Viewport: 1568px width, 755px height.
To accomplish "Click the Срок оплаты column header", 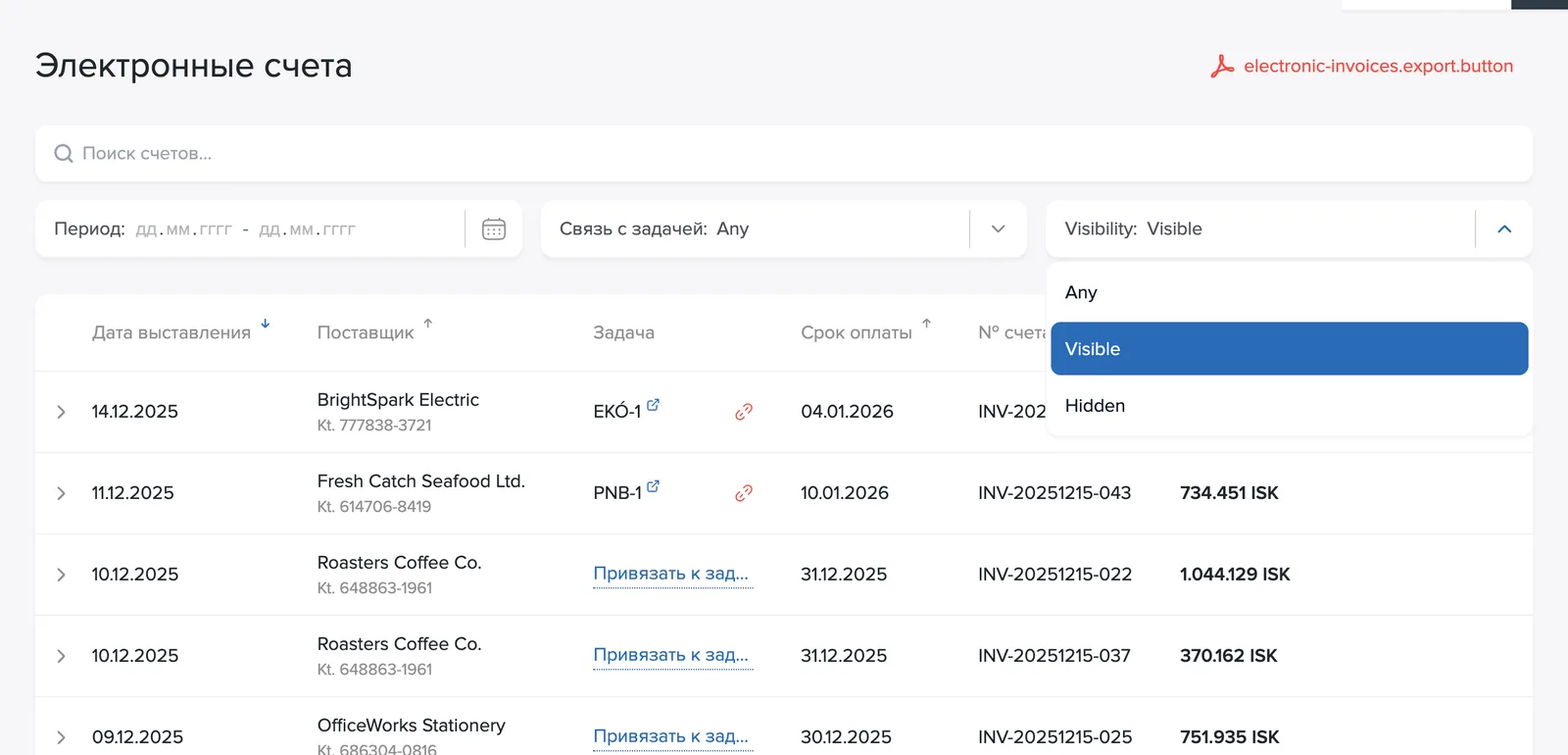I will (857, 332).
